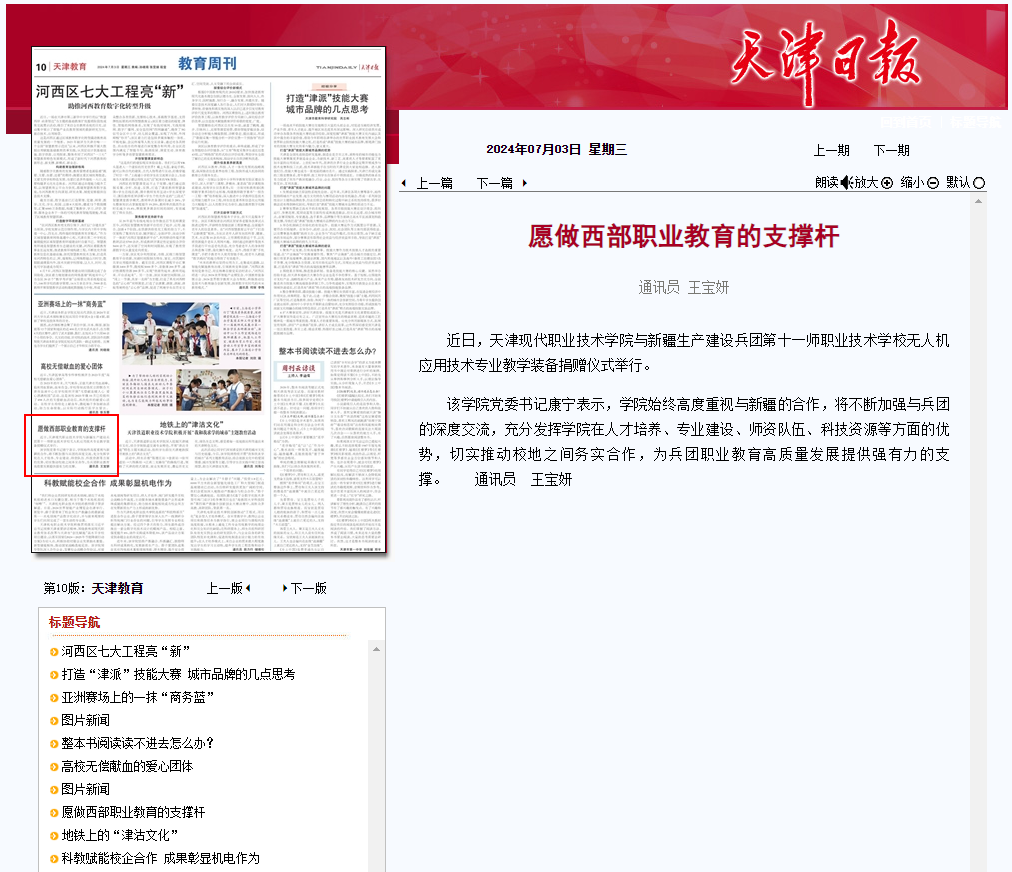The image size is (1012, 872).
Task: Click the right arrow beside 下一版
Action: (285, 588)
